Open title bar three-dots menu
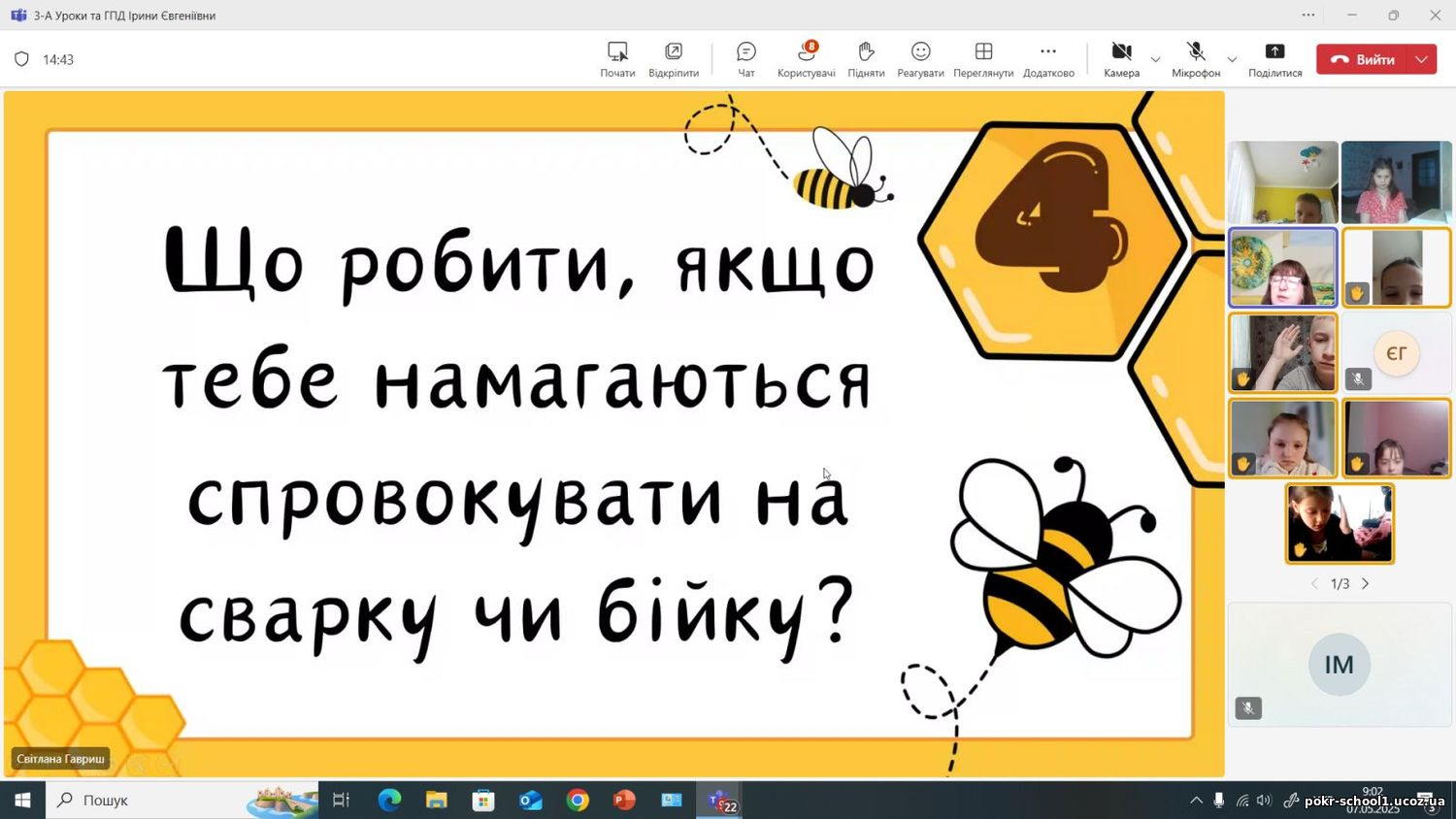This screenshot has width=1456, height=819. pyautogui.click(x=1308, y=15)
